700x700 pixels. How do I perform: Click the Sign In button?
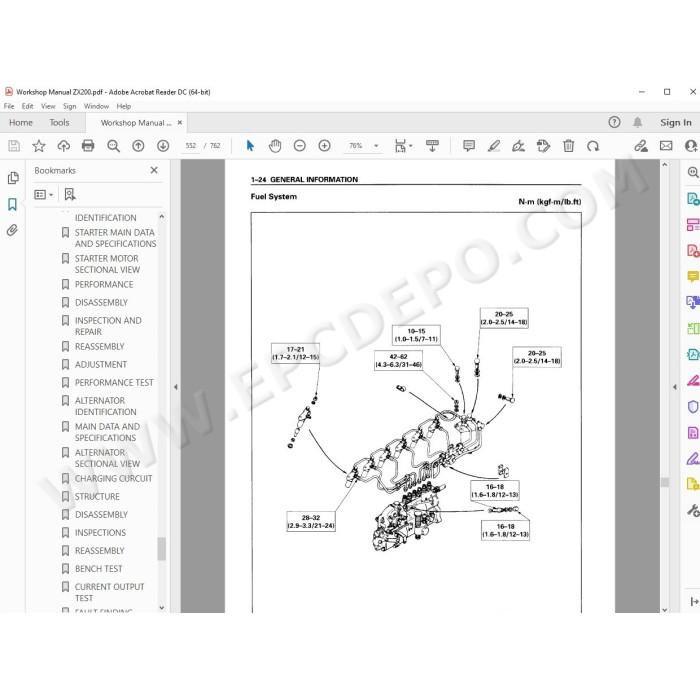pos(675,122)
